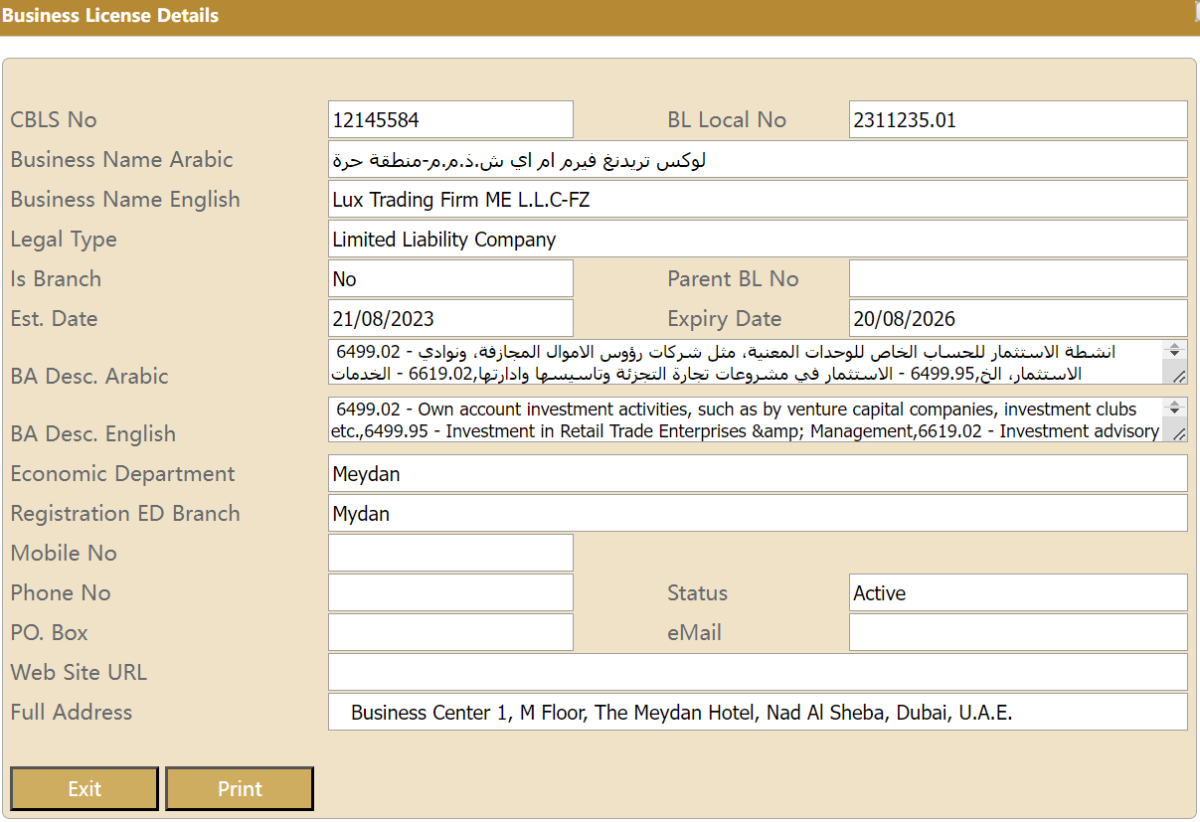Focus the Business Name Arabic field
This screenshot has width=1200, height=822.
(x=757, y=160)
